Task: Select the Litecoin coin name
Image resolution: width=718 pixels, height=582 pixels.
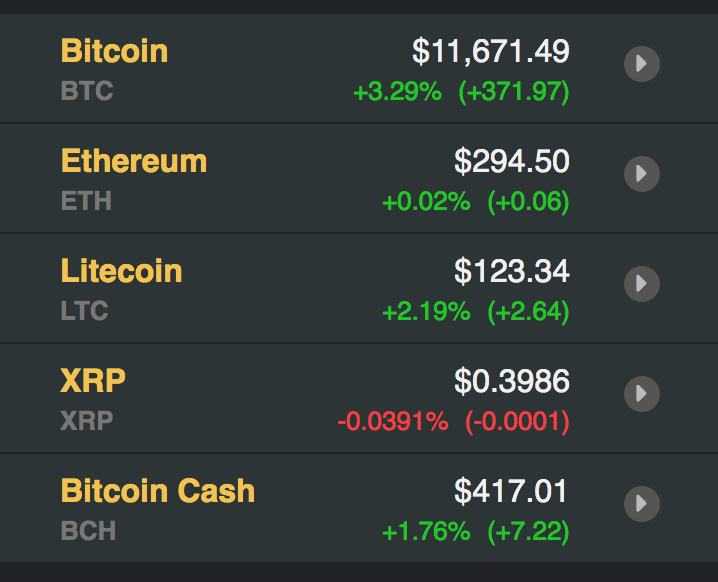Action: (121, 271)
